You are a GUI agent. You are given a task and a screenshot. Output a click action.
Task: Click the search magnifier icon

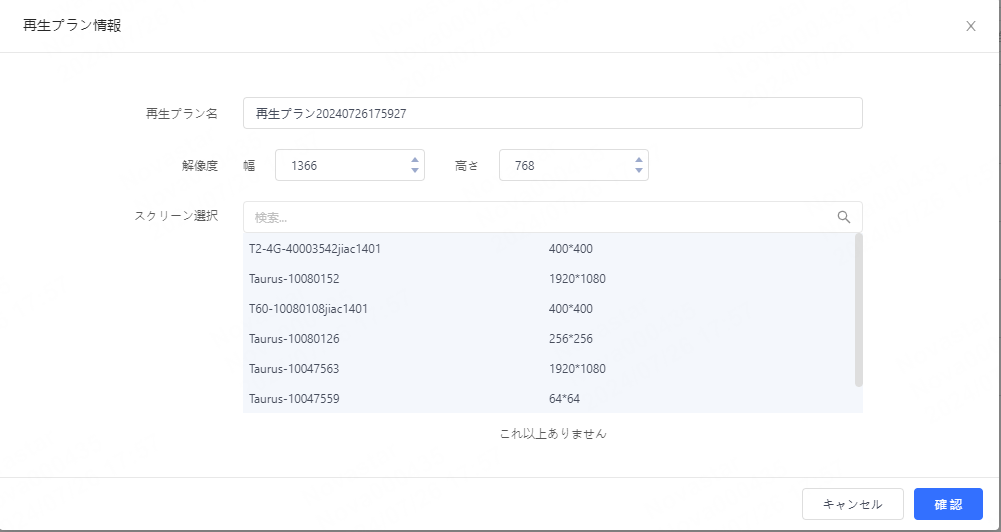coord(844,217)
